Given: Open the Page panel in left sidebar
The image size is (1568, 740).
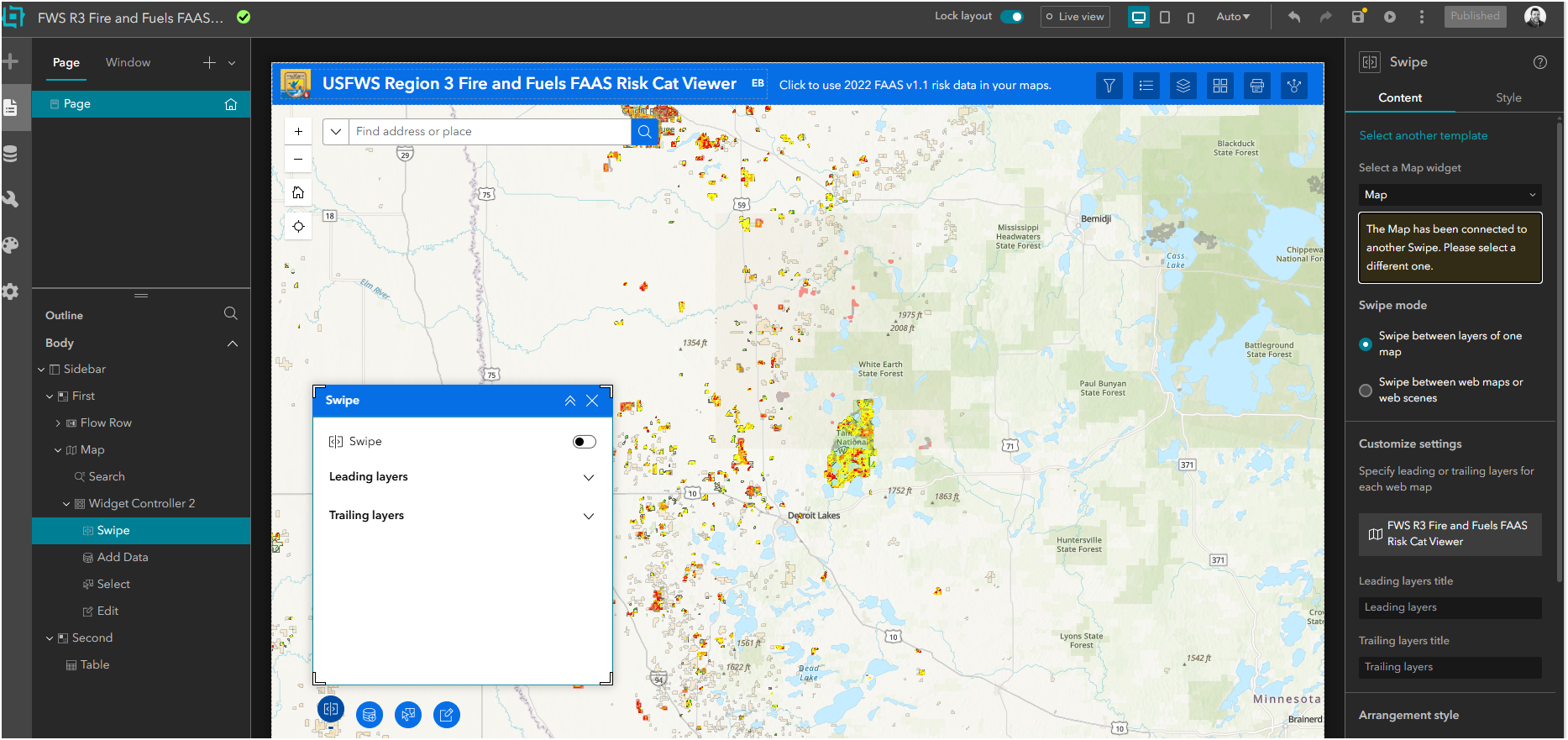Looking at the screenshot, I should (11, 108).
